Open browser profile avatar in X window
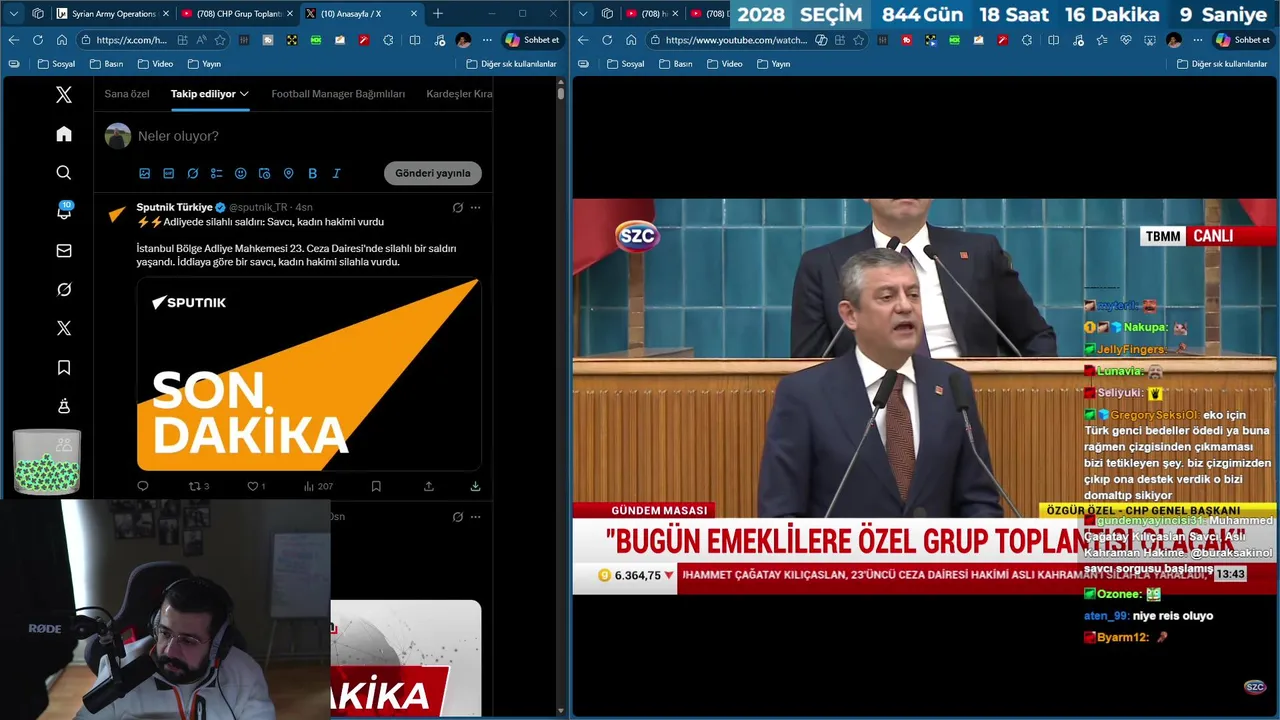The image size is (1280, 720). coord(463,40)
